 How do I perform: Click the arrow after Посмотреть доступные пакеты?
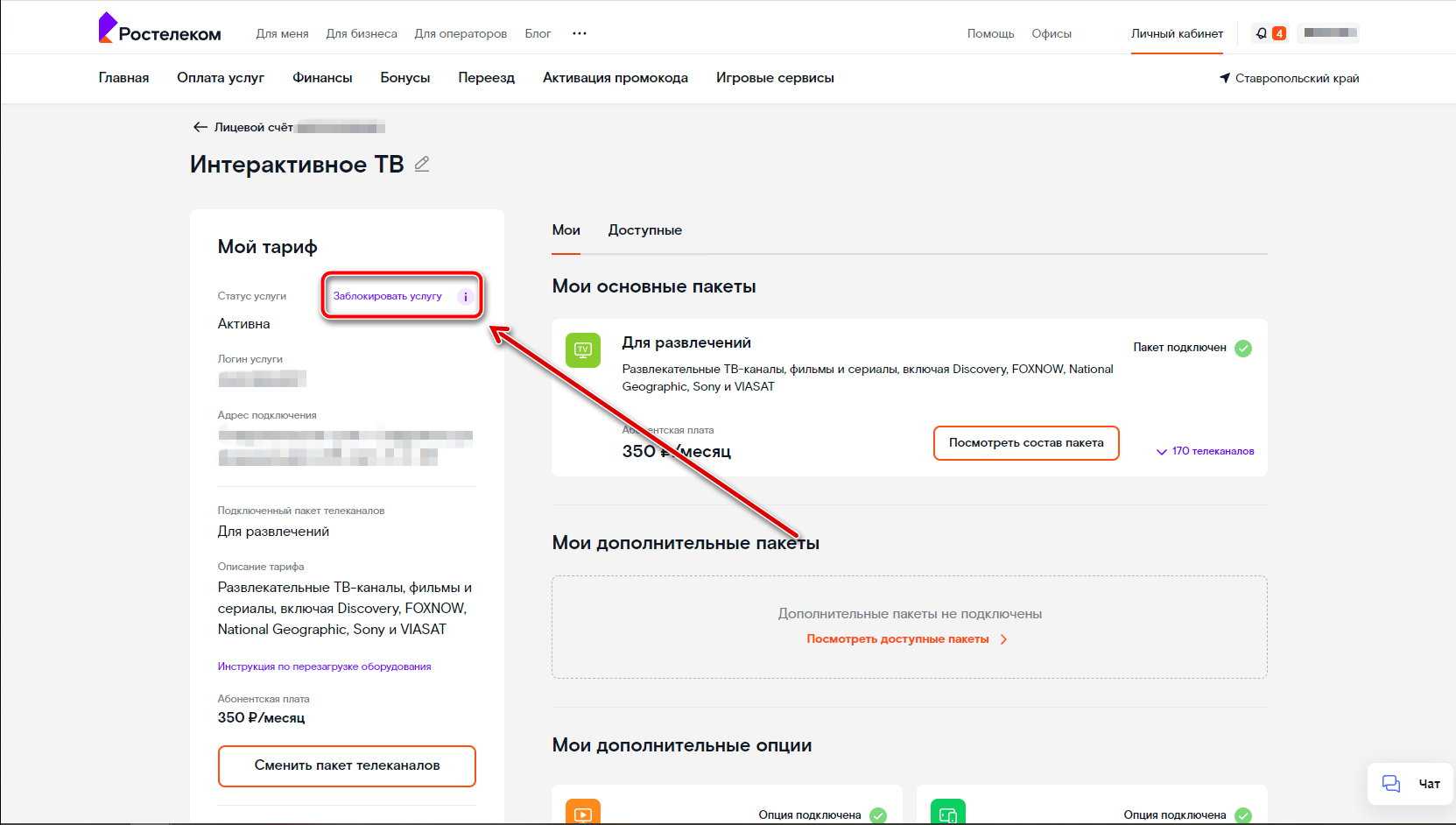1003,639
